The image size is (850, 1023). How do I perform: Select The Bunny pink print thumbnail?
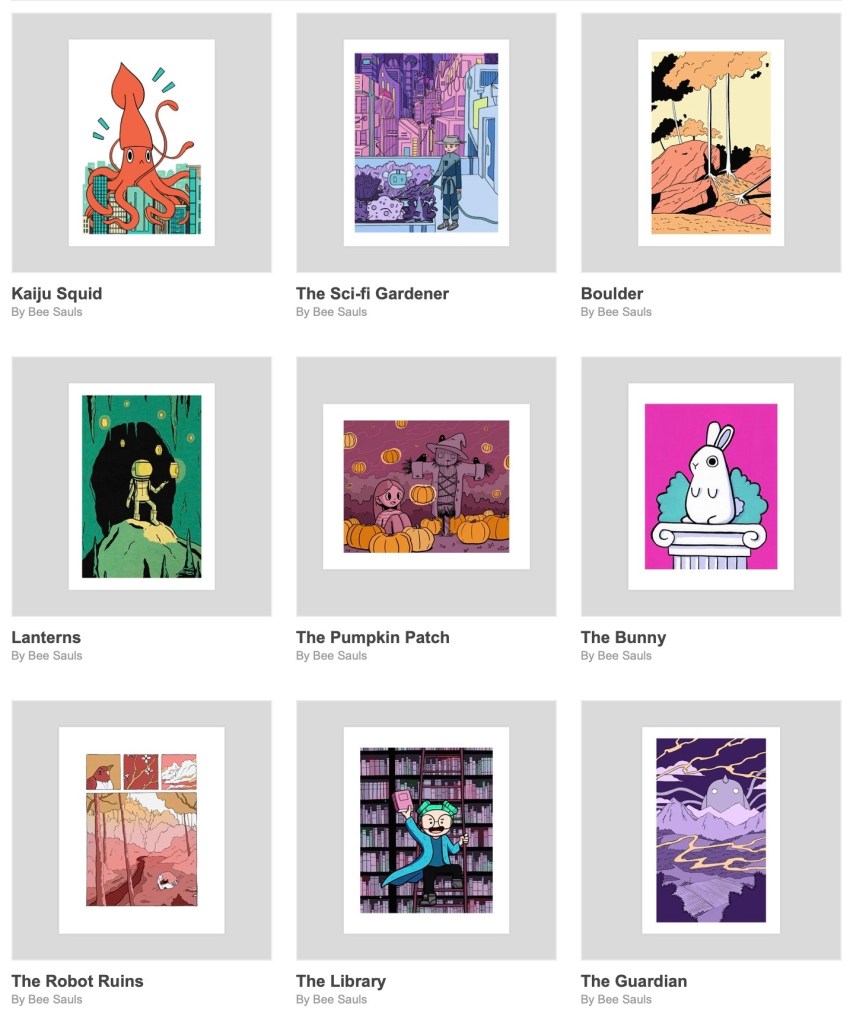point(711,486)
